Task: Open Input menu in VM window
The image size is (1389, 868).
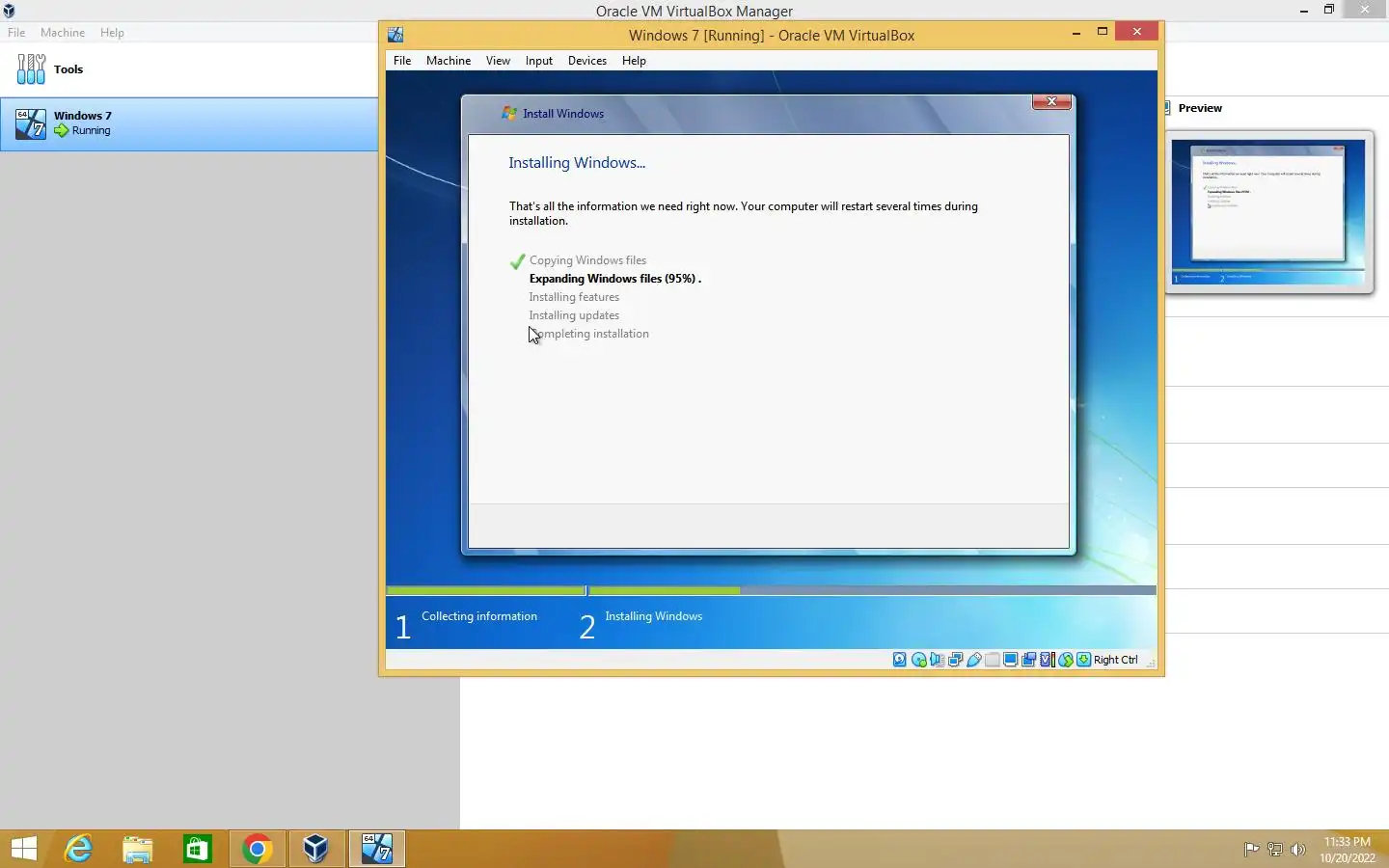Action: click(539, 60)
